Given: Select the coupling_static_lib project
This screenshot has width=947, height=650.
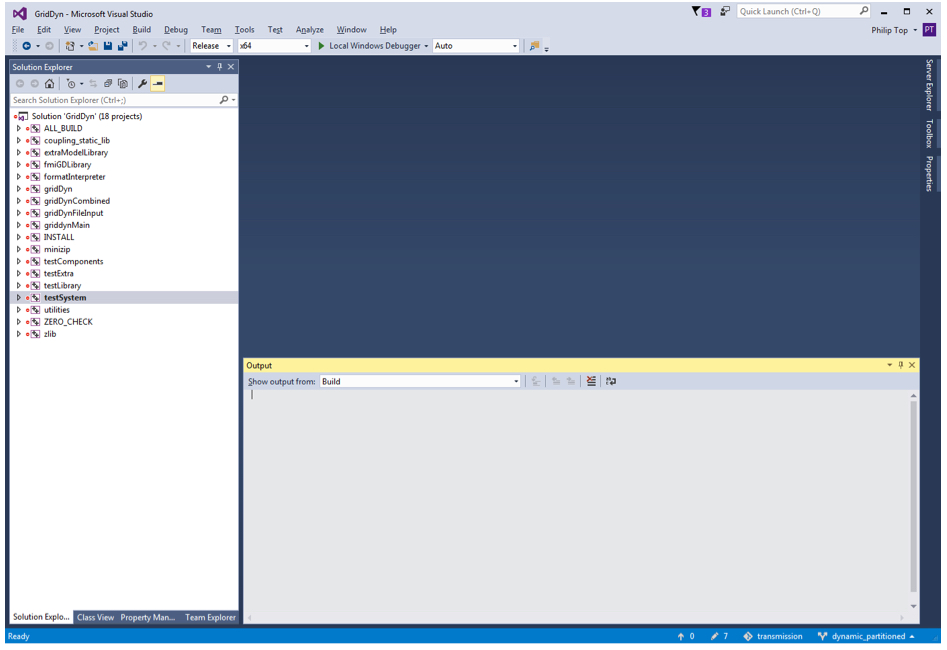Looking at the screenshot, I should point(77,141).
